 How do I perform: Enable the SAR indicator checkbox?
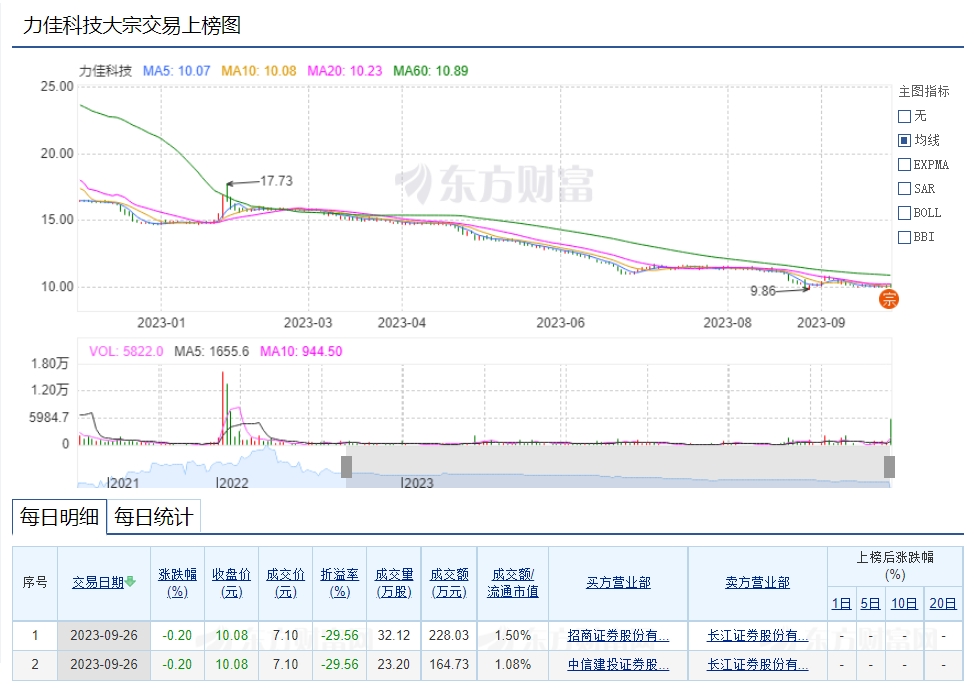[x=904, y=189]
